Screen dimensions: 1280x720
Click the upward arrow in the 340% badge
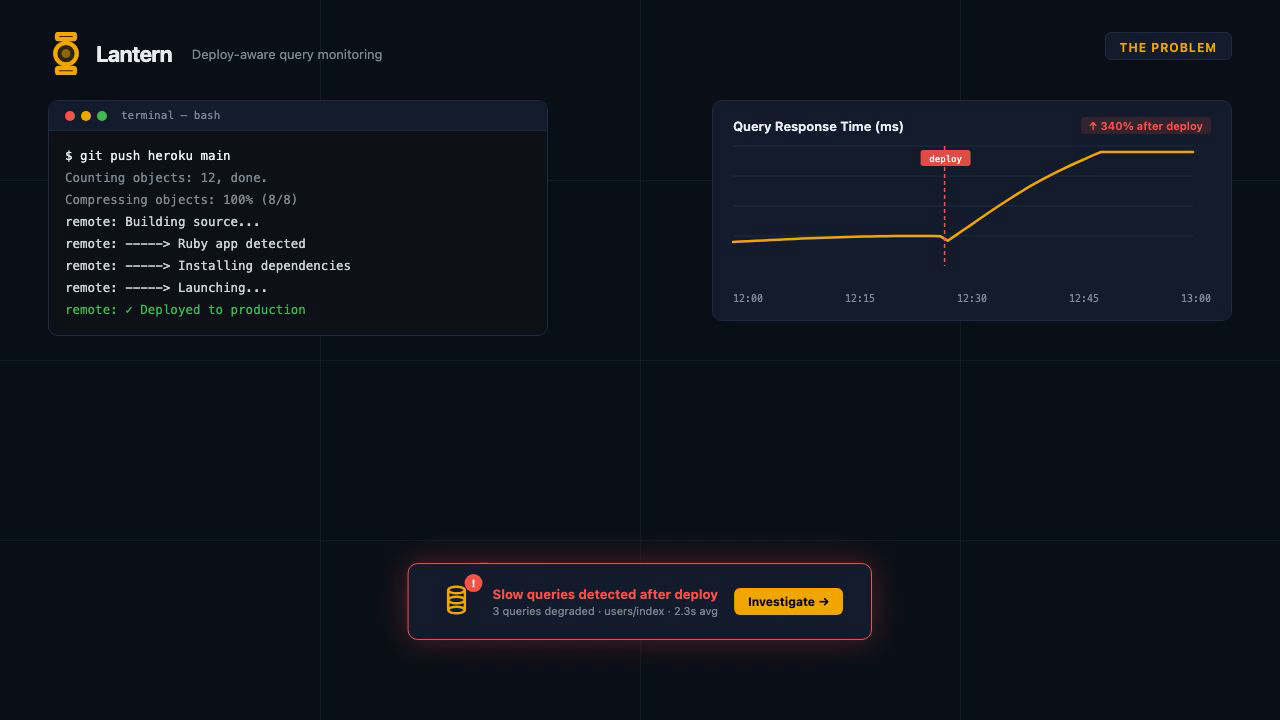click(x=1092, y=126)
